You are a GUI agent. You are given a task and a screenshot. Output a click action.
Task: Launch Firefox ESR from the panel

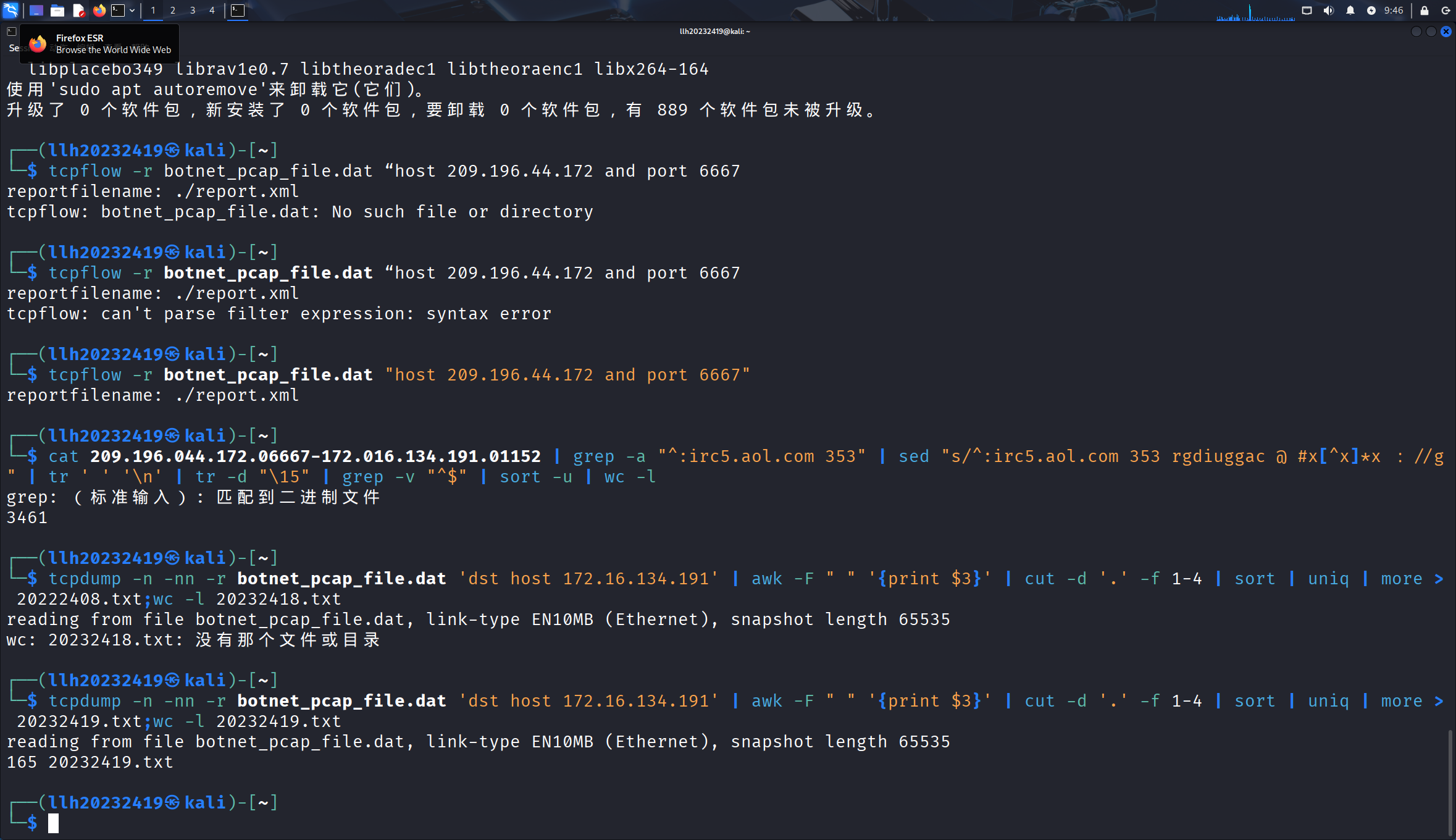[x=99, y=10]
